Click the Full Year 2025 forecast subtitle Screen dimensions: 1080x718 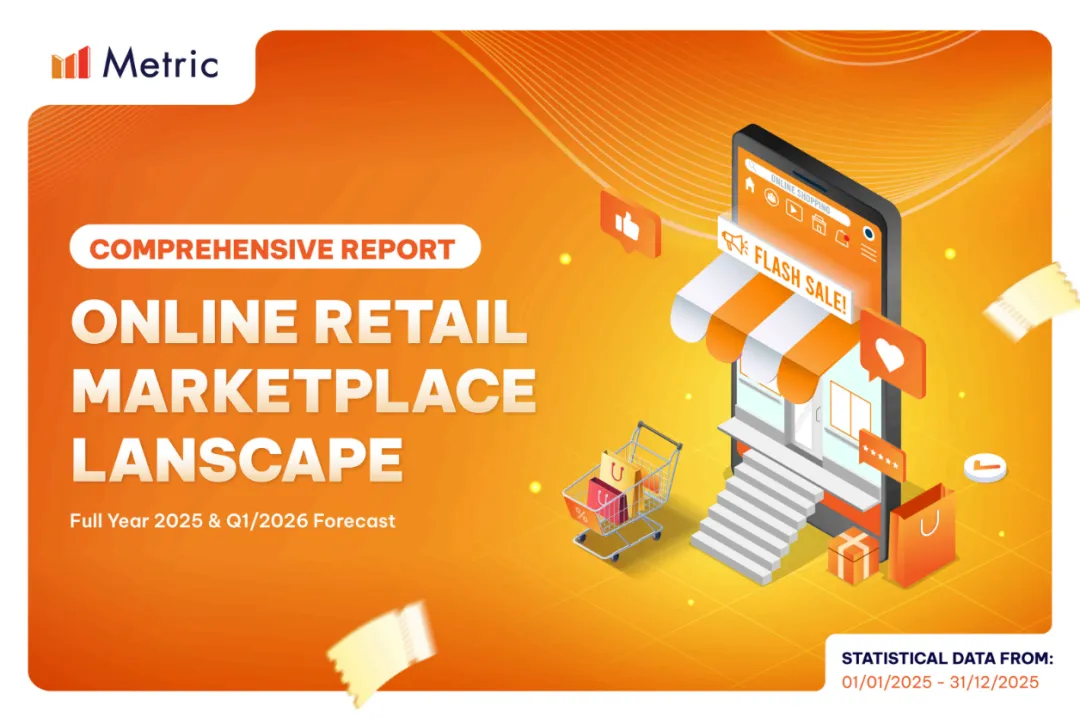(x=233, y=520)
